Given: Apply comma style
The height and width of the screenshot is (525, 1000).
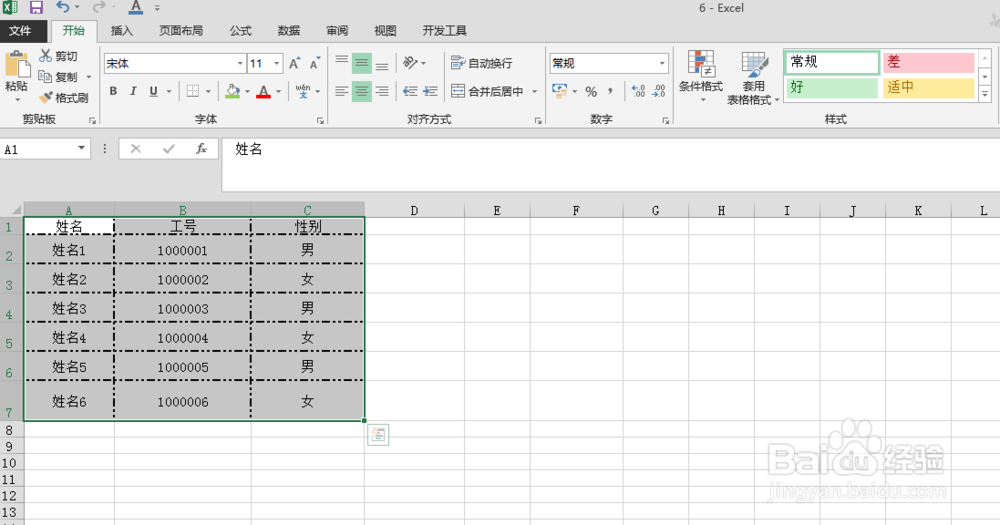Looking at the screenshot, I should [611, 91].
